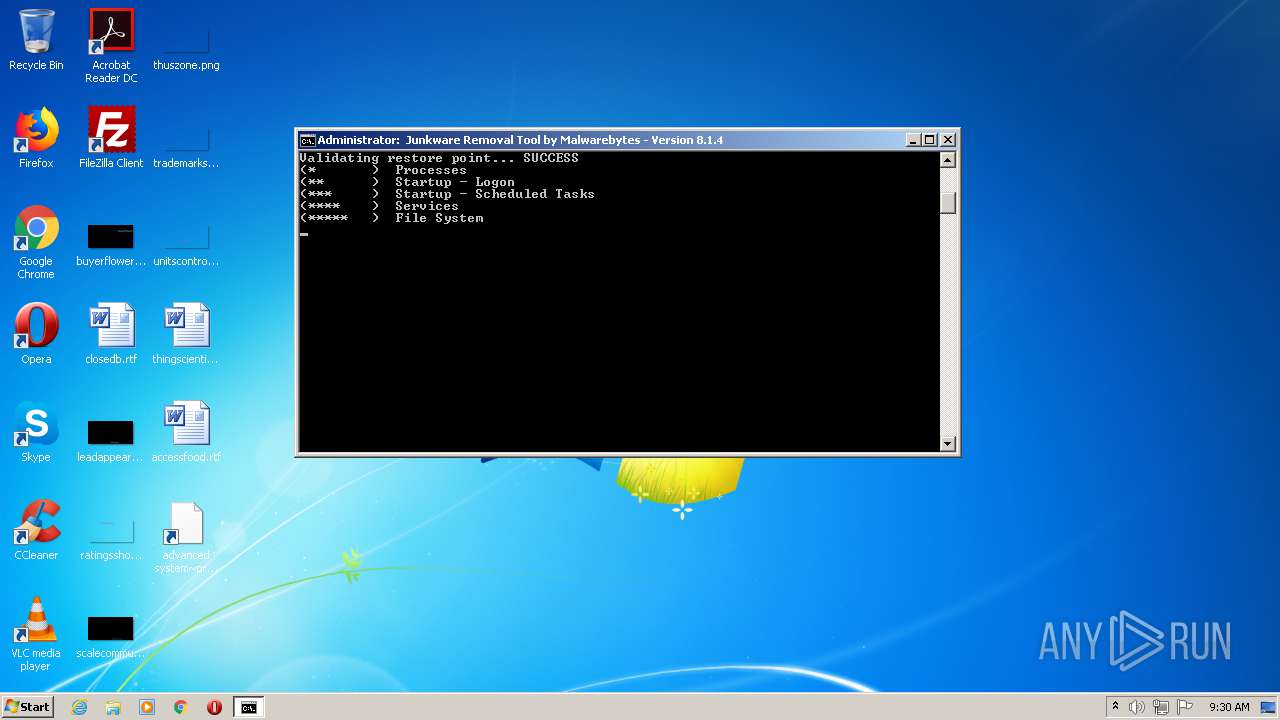Open the Recycle Bin desktop icon

tap(36, 40)
